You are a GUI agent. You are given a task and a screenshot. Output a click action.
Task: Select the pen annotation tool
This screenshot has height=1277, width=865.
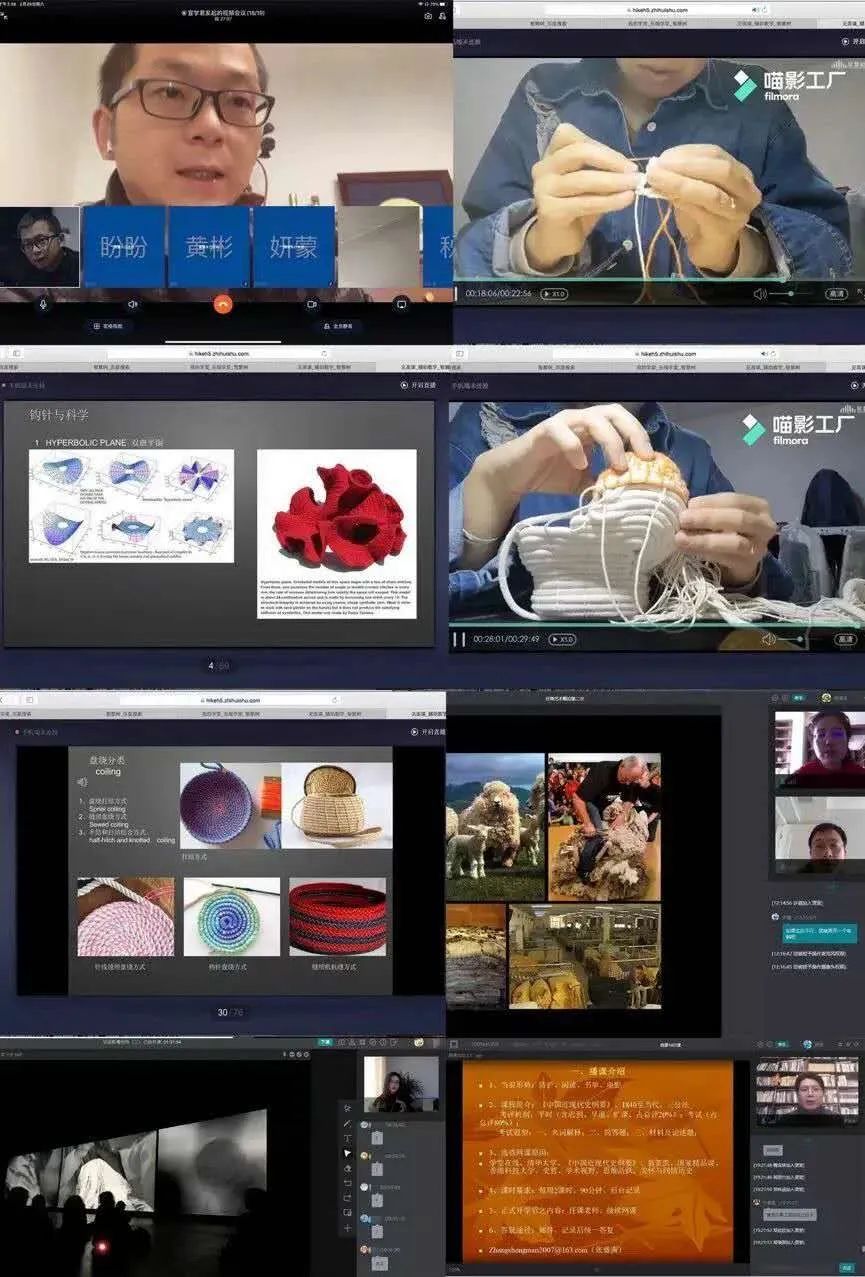pos(348,1123)
